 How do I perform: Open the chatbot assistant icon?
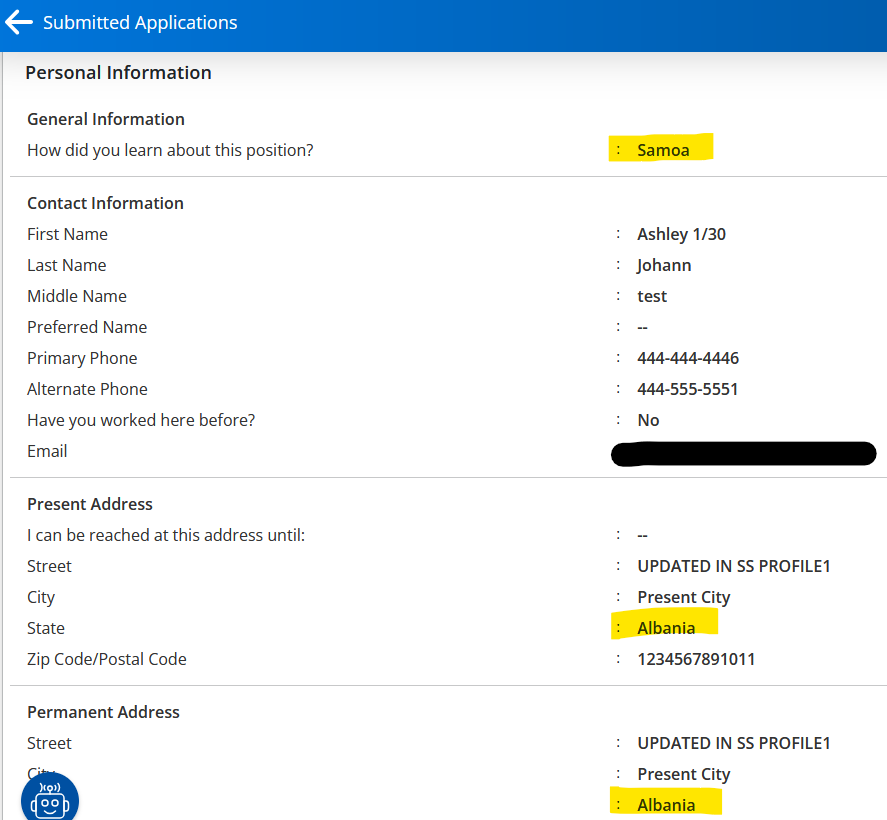pos(49,796)
